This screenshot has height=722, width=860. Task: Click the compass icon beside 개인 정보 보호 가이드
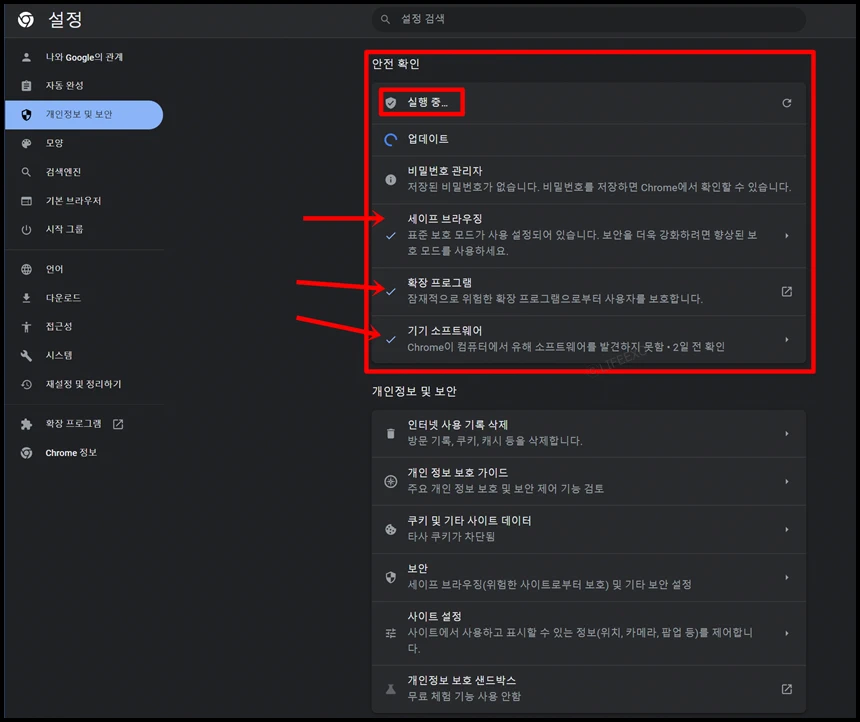tap(391, 481)
